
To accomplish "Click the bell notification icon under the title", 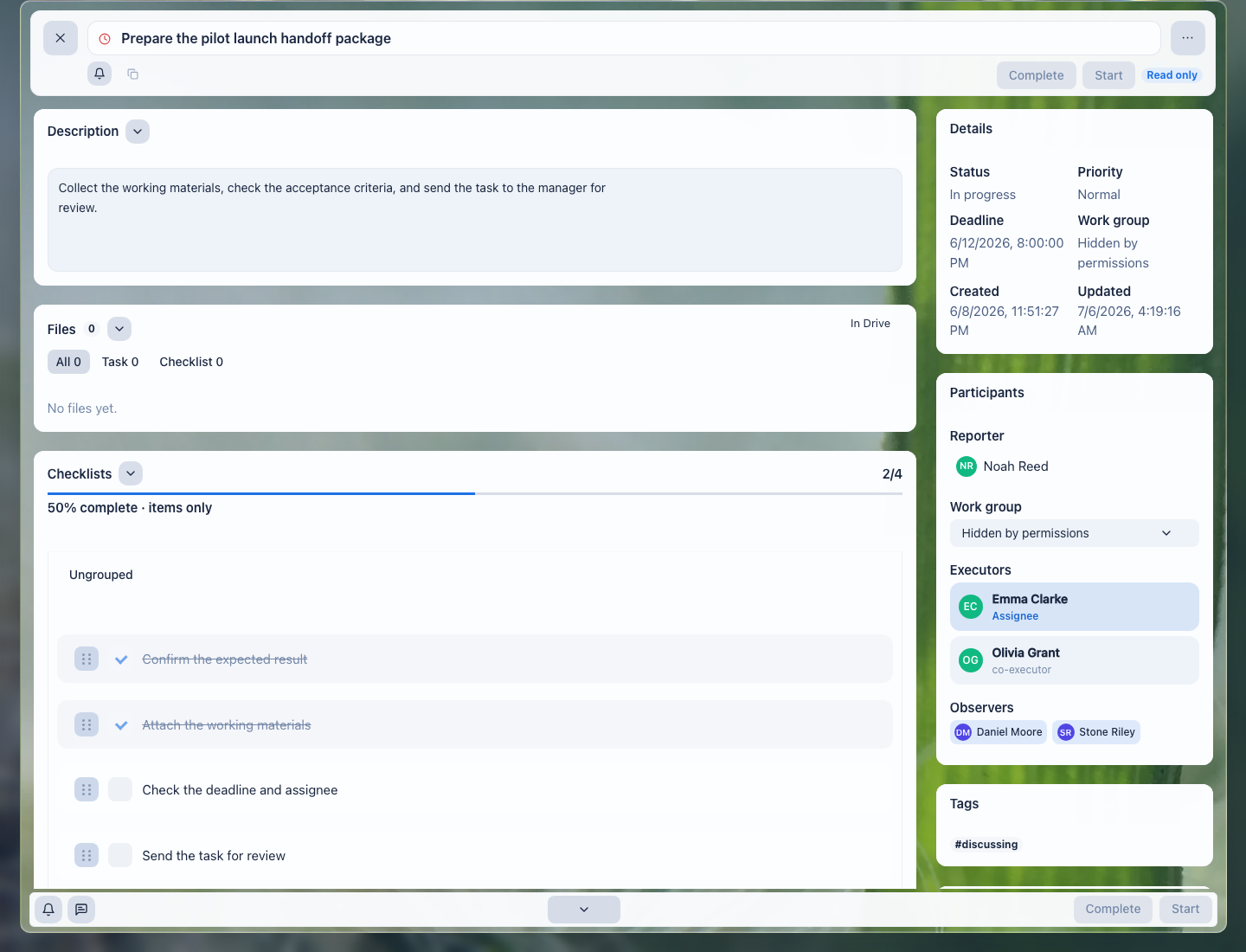I will pos(100,74).
